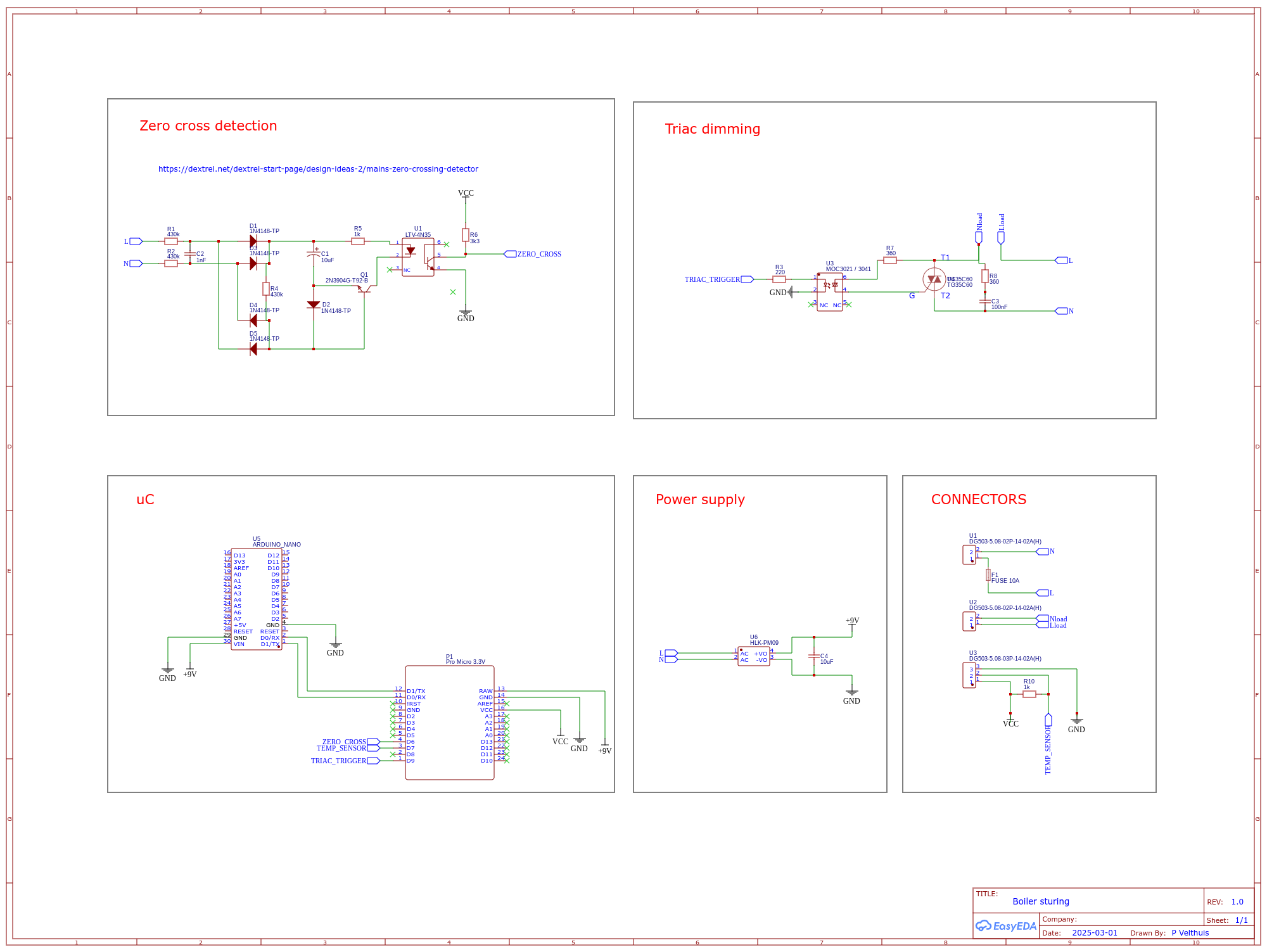Select connector U1 DG503 in CONNECTORS
The width and height of the screenshot is (1267, 952).
(969, 555)
